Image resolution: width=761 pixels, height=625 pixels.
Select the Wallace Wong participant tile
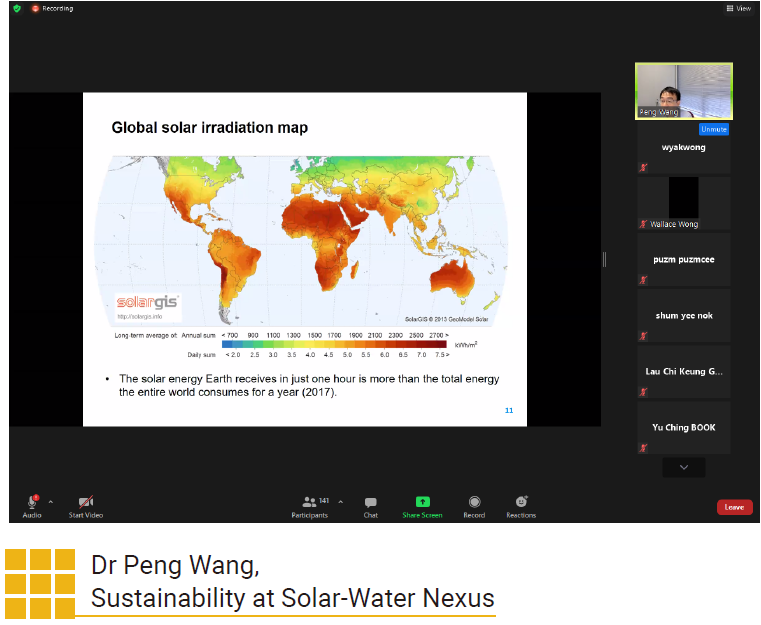pyautogui.click(x=684, y=203)
